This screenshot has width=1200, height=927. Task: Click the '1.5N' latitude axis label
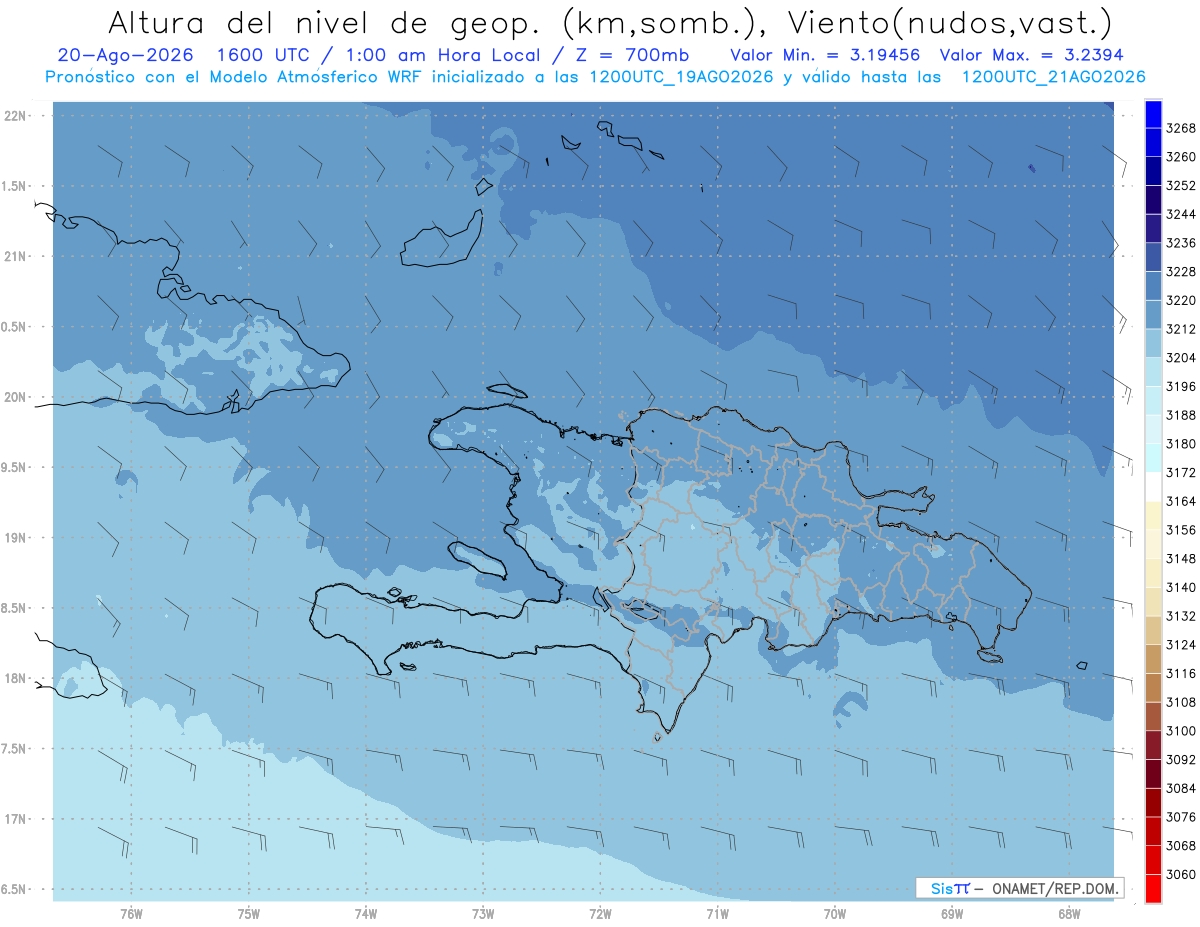15,186
